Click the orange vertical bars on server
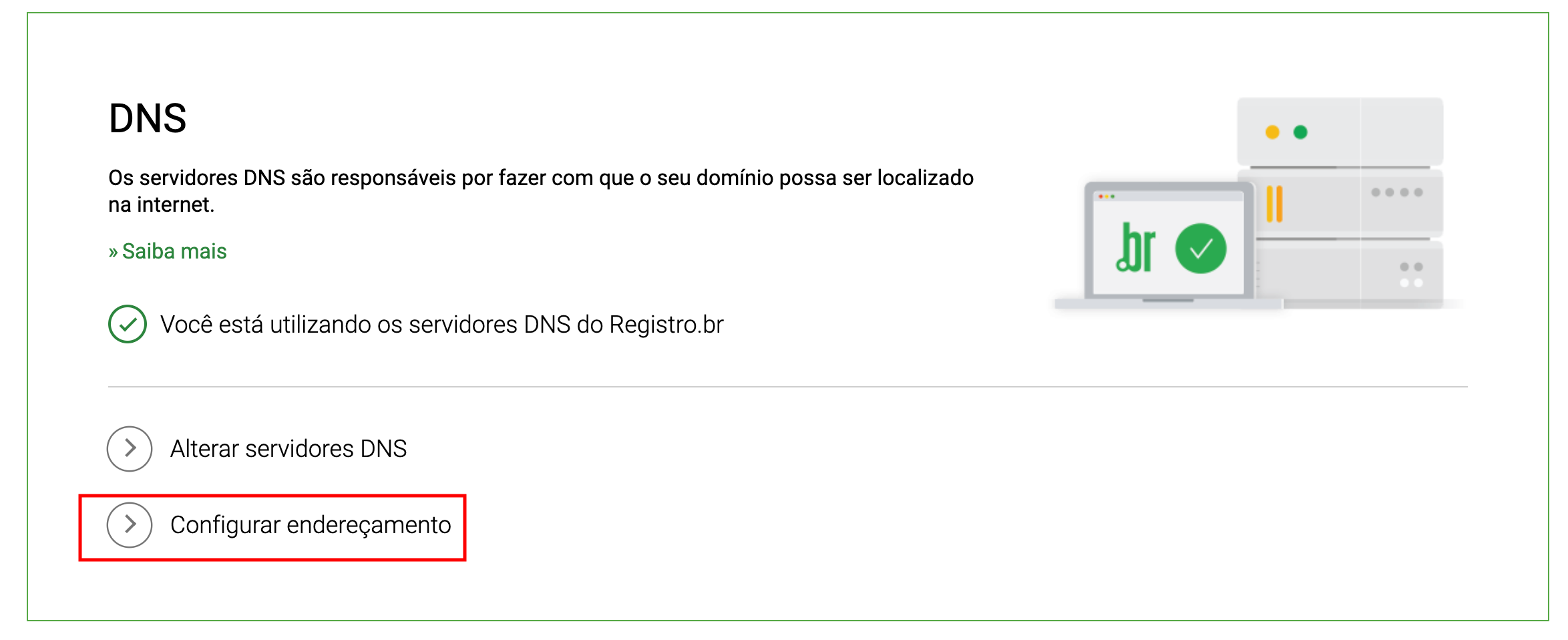The height and width of the screenshot is (640, 1568). tap(1275, 204)
